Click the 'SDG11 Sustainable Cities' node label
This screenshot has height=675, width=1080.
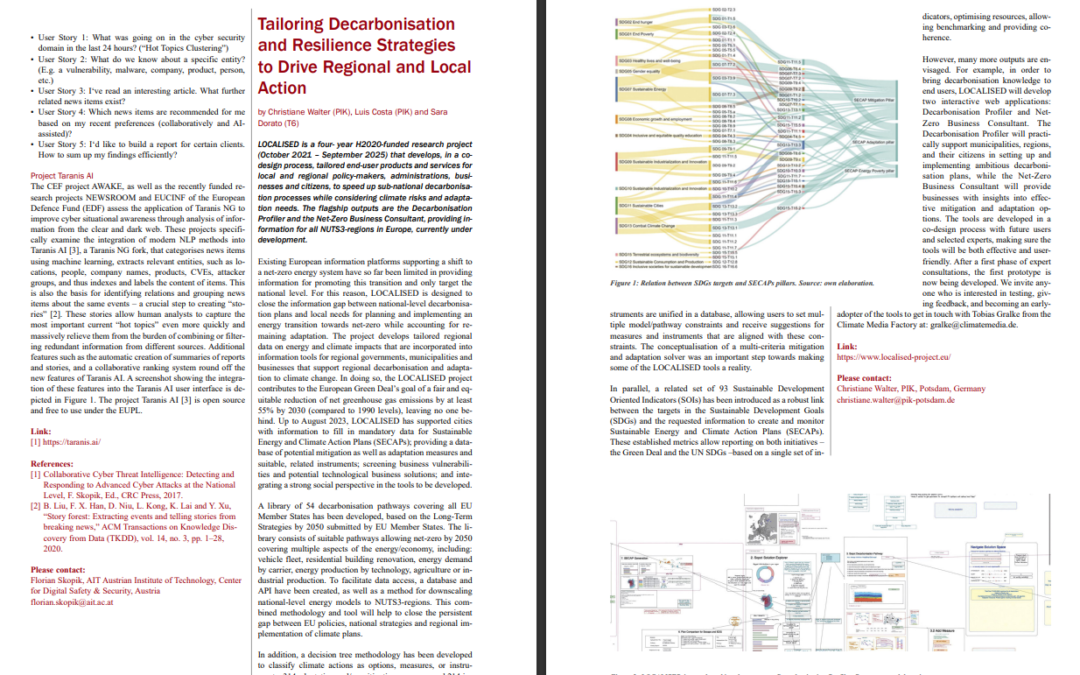(641, 205)
